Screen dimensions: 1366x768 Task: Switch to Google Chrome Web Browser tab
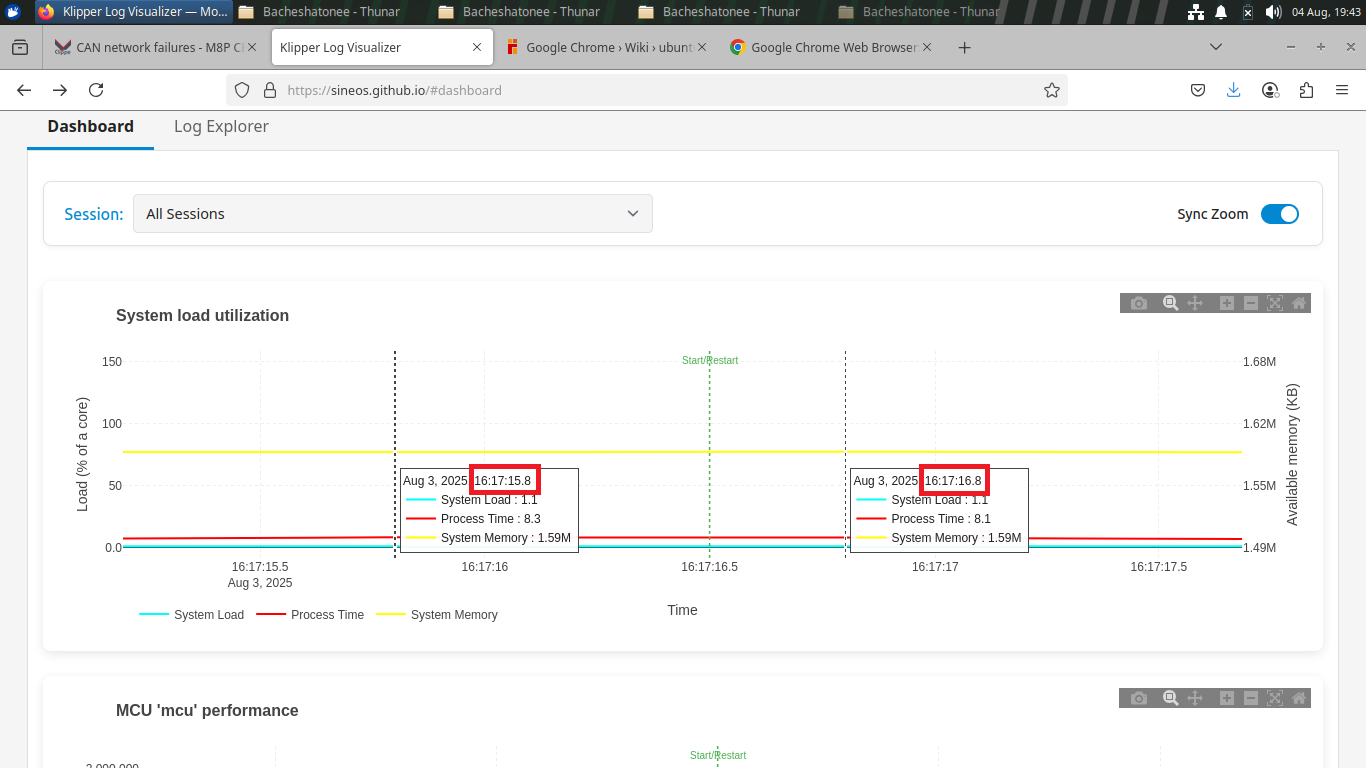[832, 47]
